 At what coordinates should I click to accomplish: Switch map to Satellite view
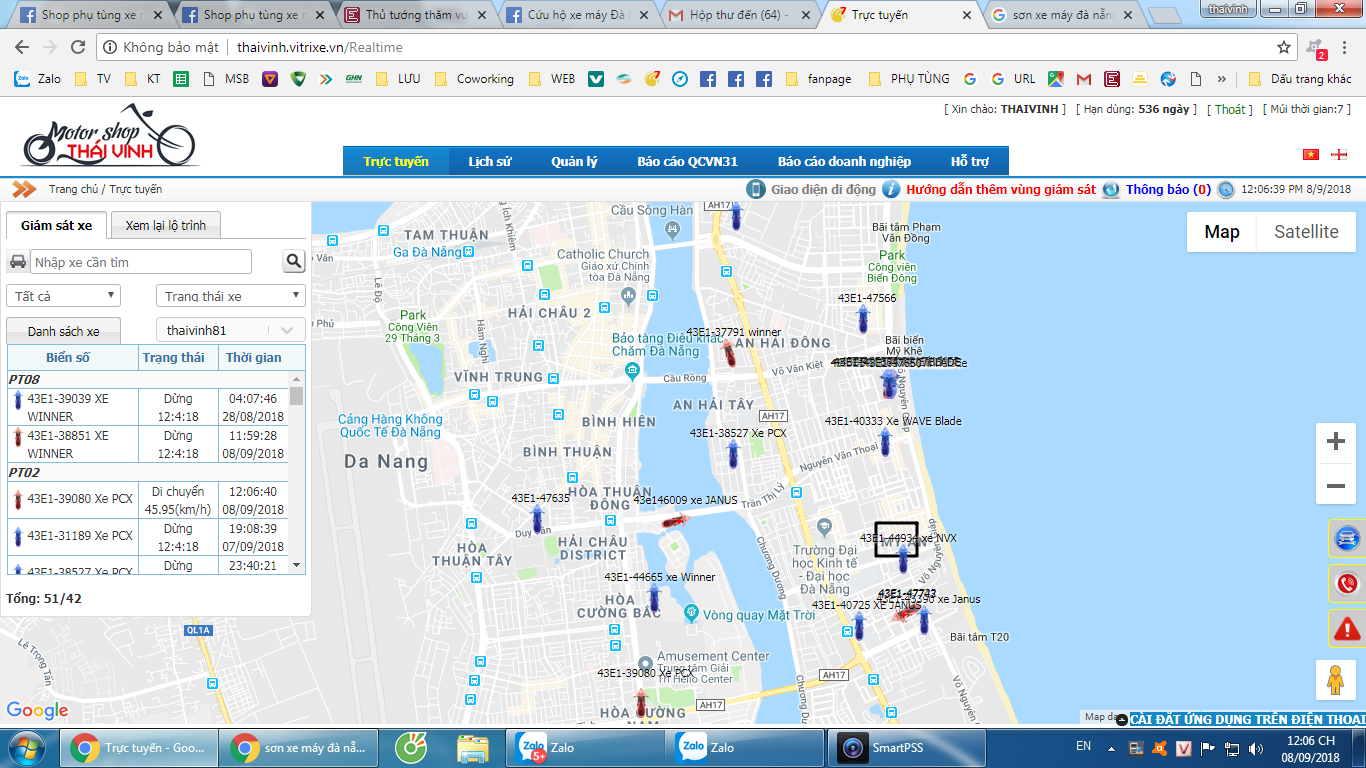1305,232
